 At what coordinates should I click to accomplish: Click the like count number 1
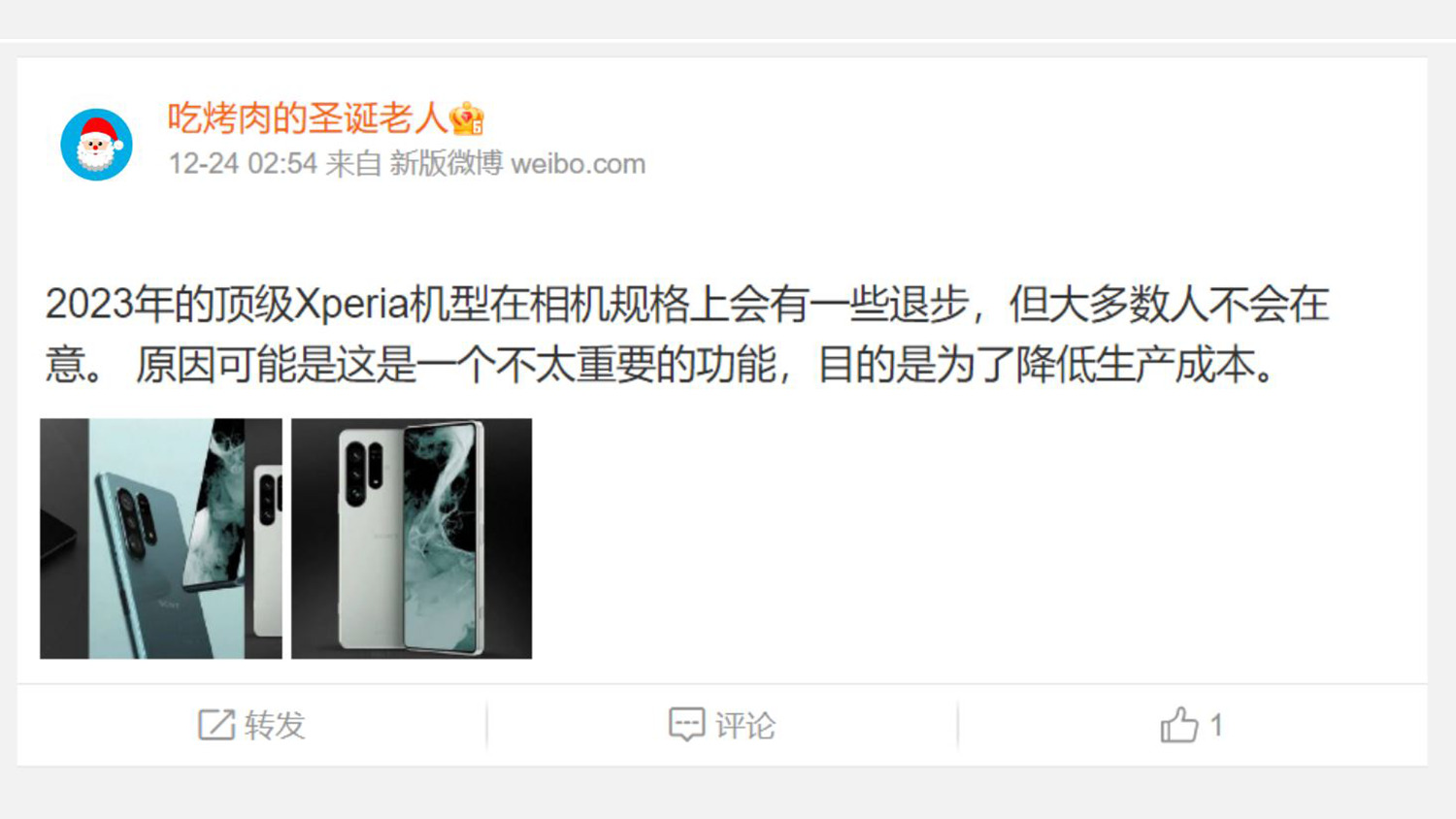tap(1216, 725)
